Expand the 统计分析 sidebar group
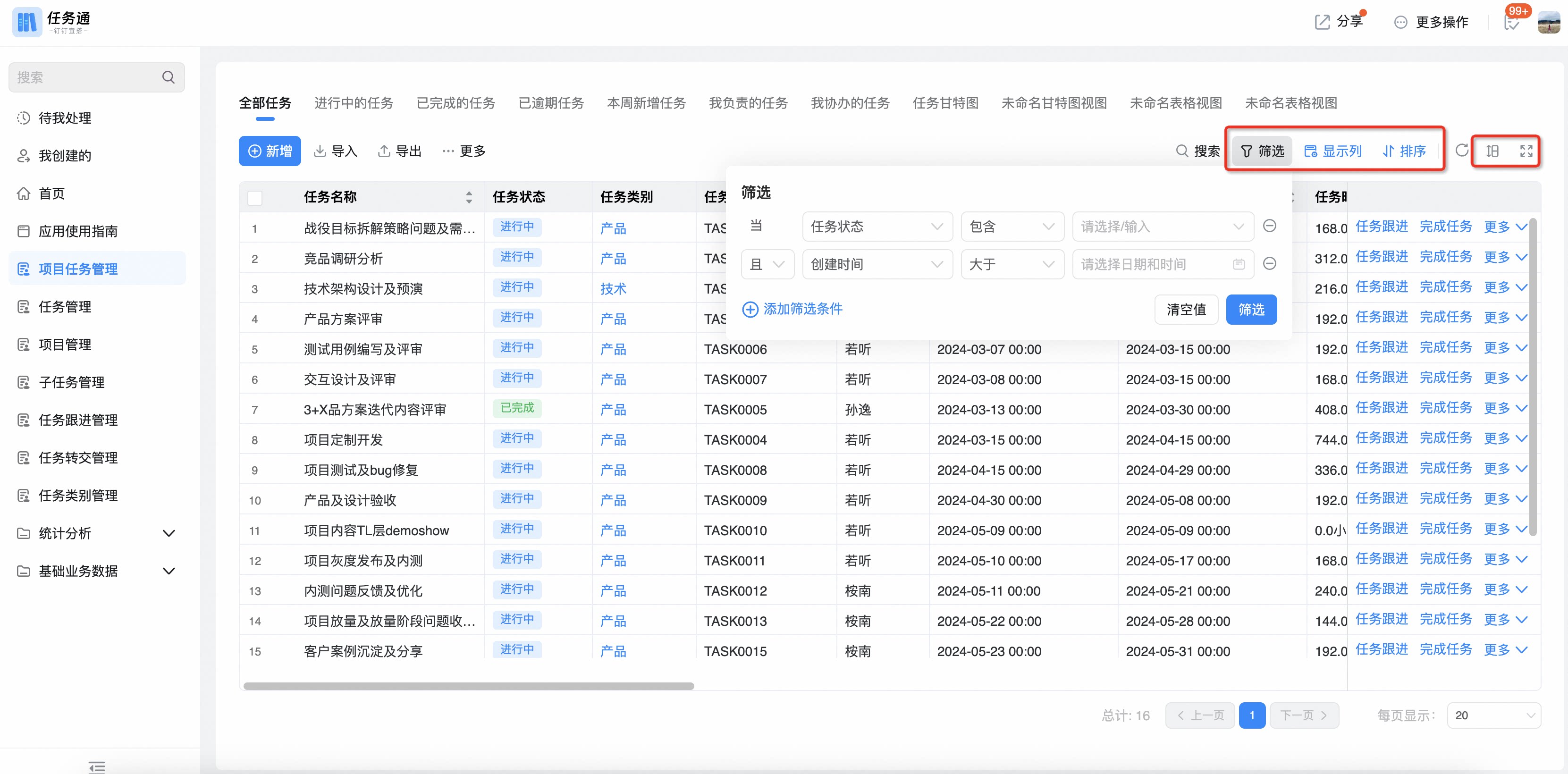1568x774 pixels. point(97,533)
